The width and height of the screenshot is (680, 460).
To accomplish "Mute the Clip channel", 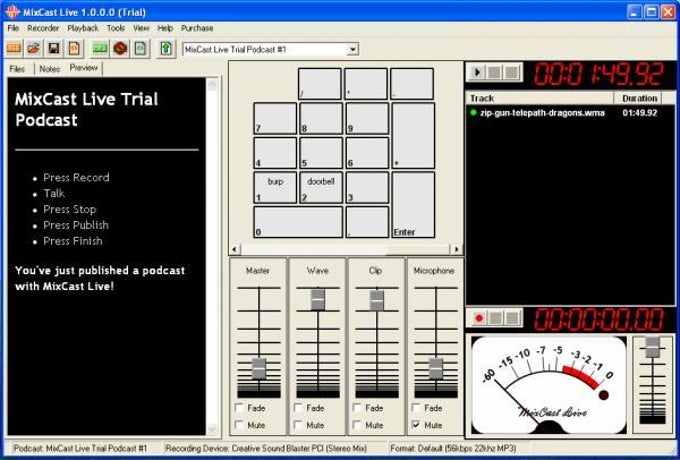I will pyautogui.click(x=357, y=425).
